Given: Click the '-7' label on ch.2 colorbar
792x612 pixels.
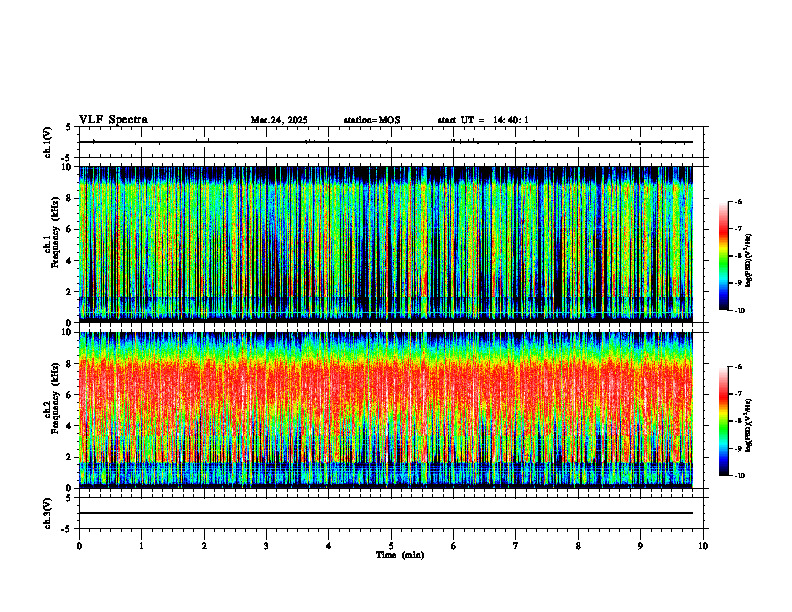Looking at the screenshot, I should [x=738, y=394].
